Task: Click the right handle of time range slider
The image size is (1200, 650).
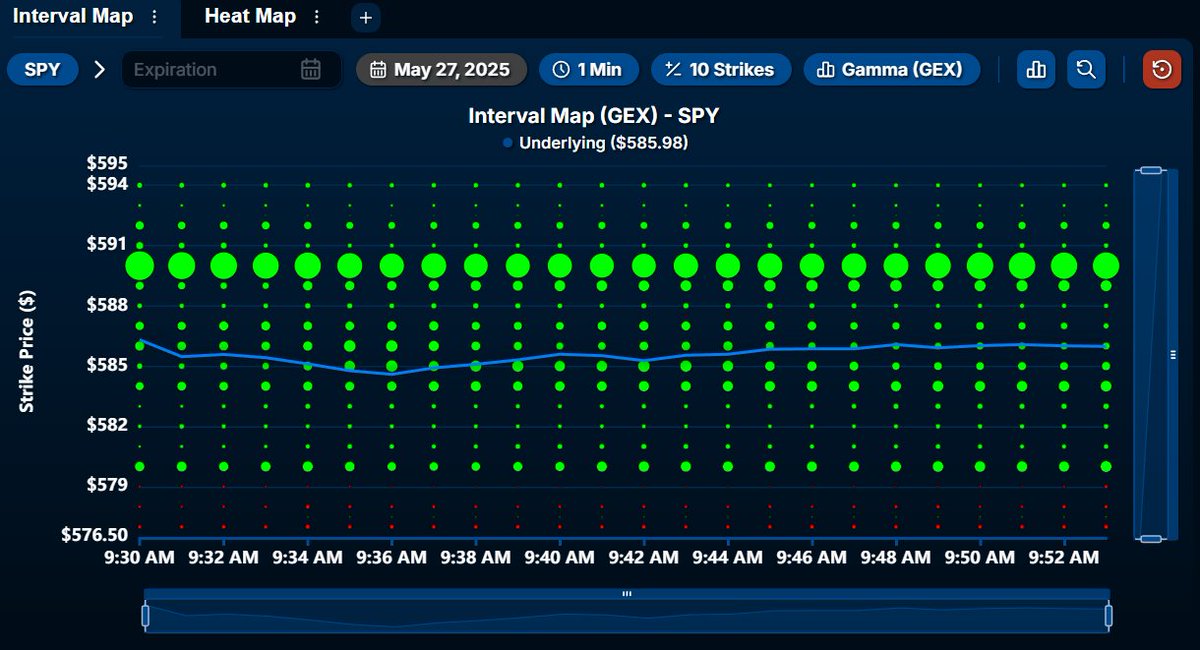Action: pyautogui.click(x=1108, y=615)
